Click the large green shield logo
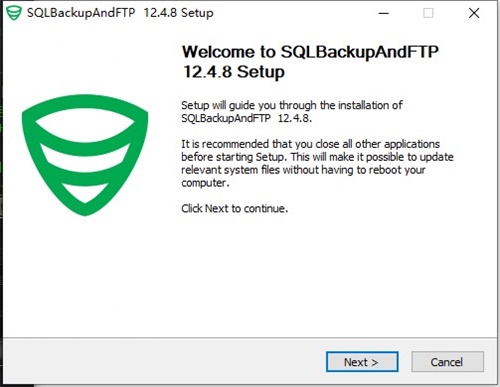 (85, 155)
